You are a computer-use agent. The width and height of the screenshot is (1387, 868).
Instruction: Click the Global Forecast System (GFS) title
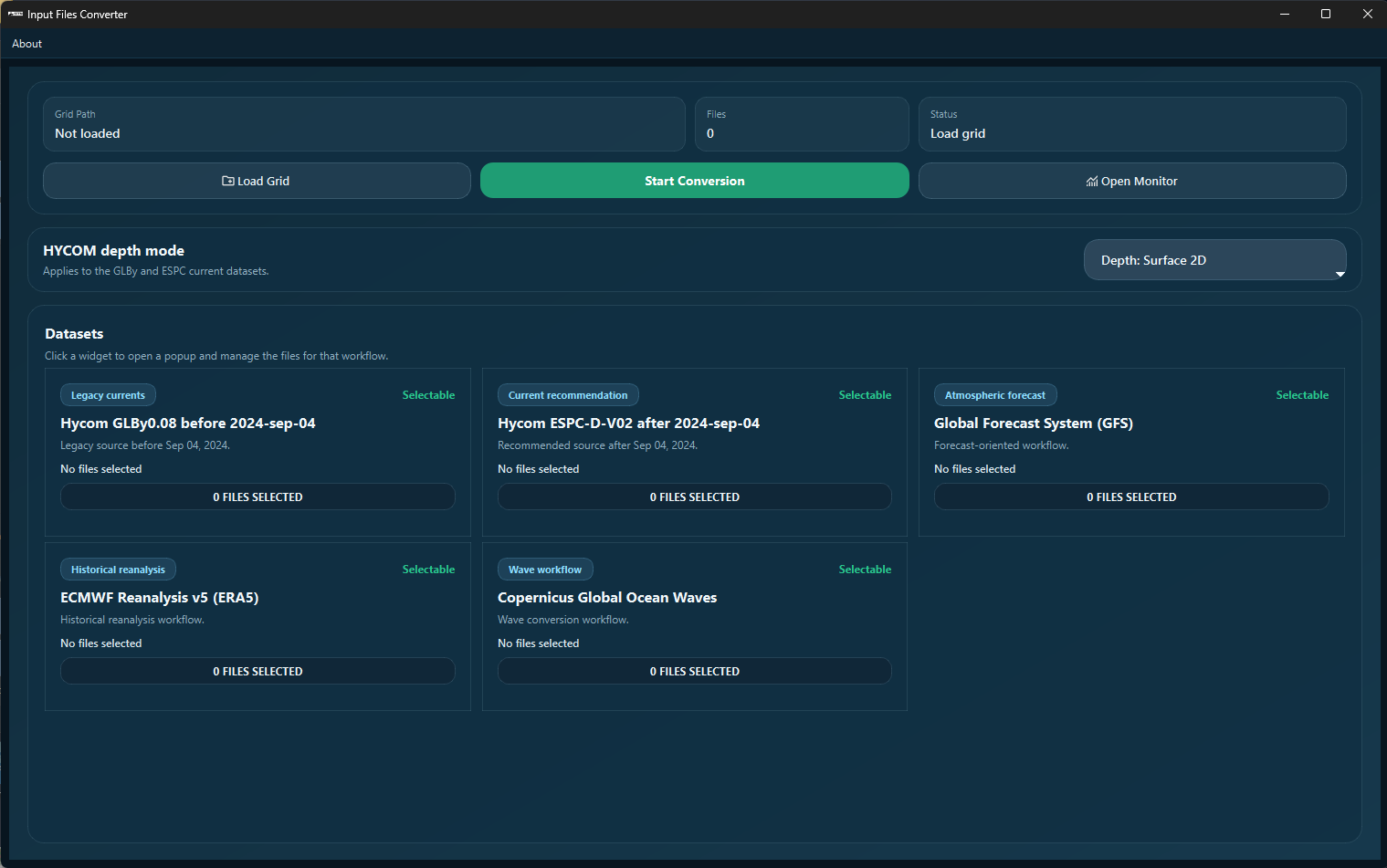click(1034, 424)
